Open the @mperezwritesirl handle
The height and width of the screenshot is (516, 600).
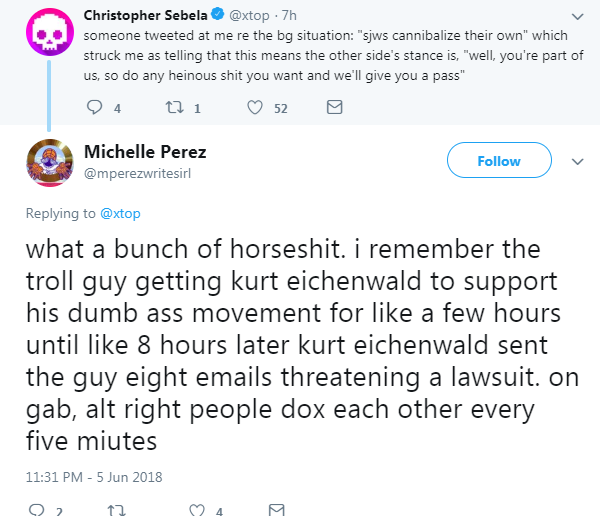point(137,173)
